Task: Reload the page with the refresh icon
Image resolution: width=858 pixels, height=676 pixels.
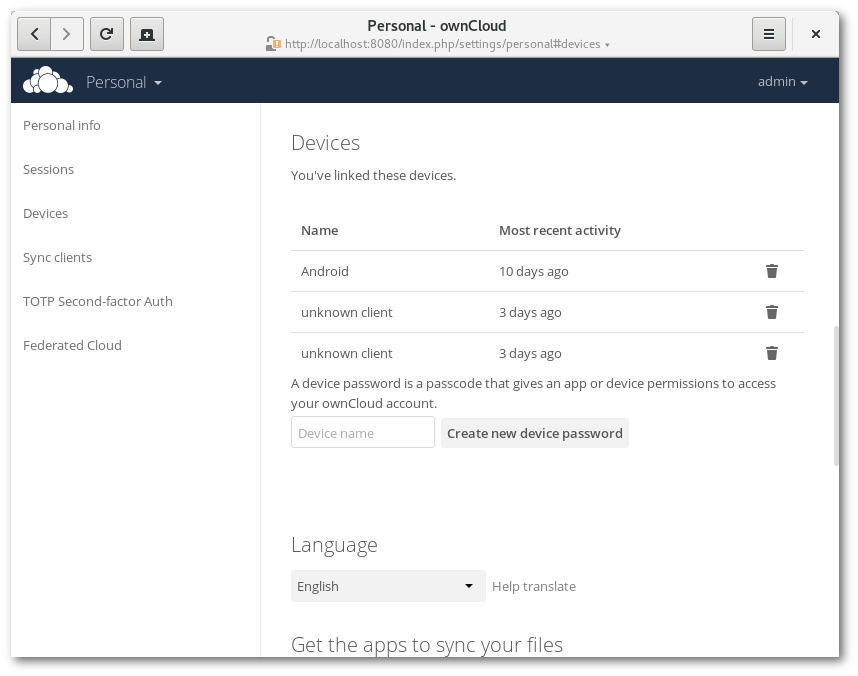Action: coord(107,33)
